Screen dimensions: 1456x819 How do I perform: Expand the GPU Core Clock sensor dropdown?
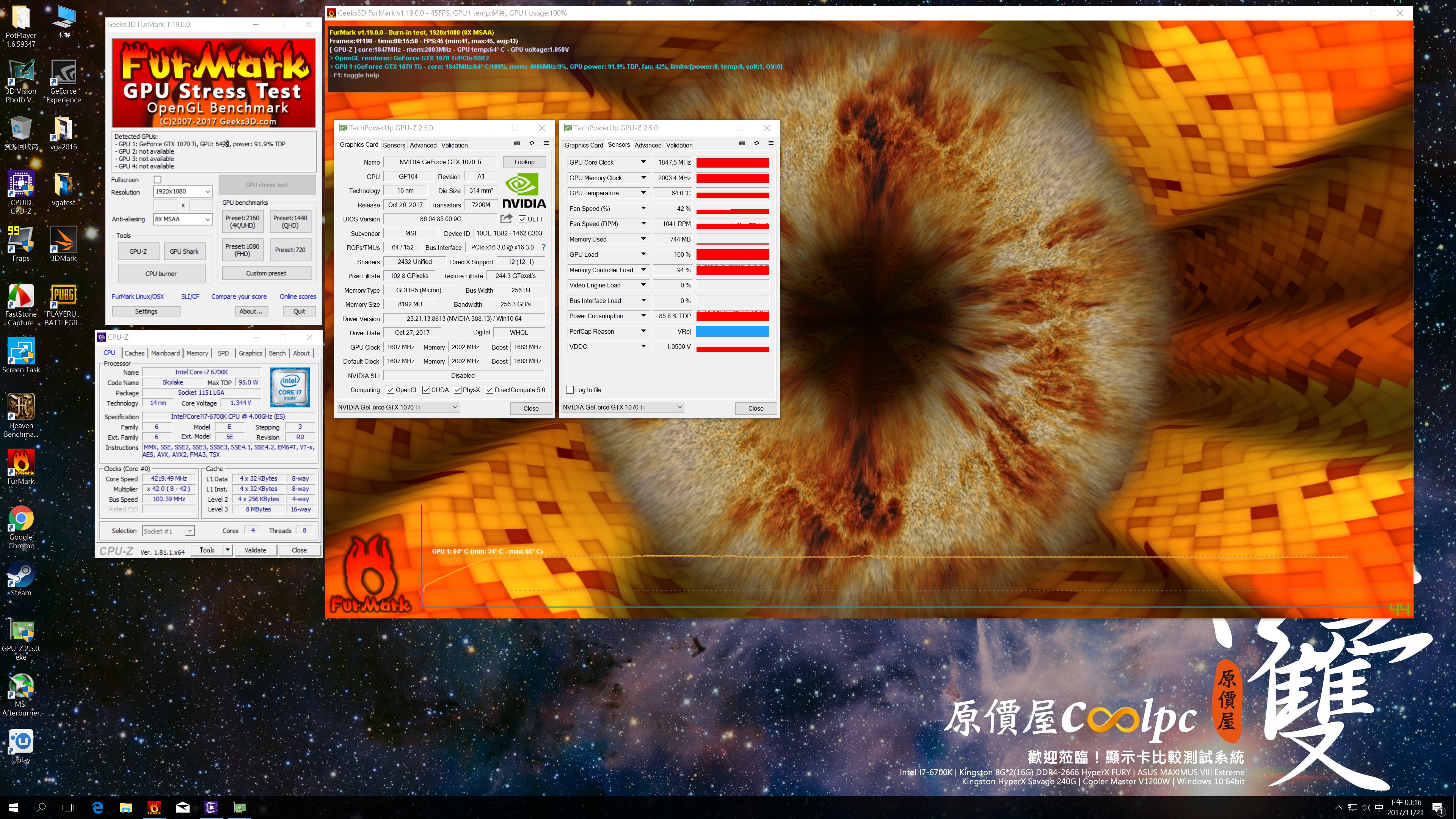[643, 162]
